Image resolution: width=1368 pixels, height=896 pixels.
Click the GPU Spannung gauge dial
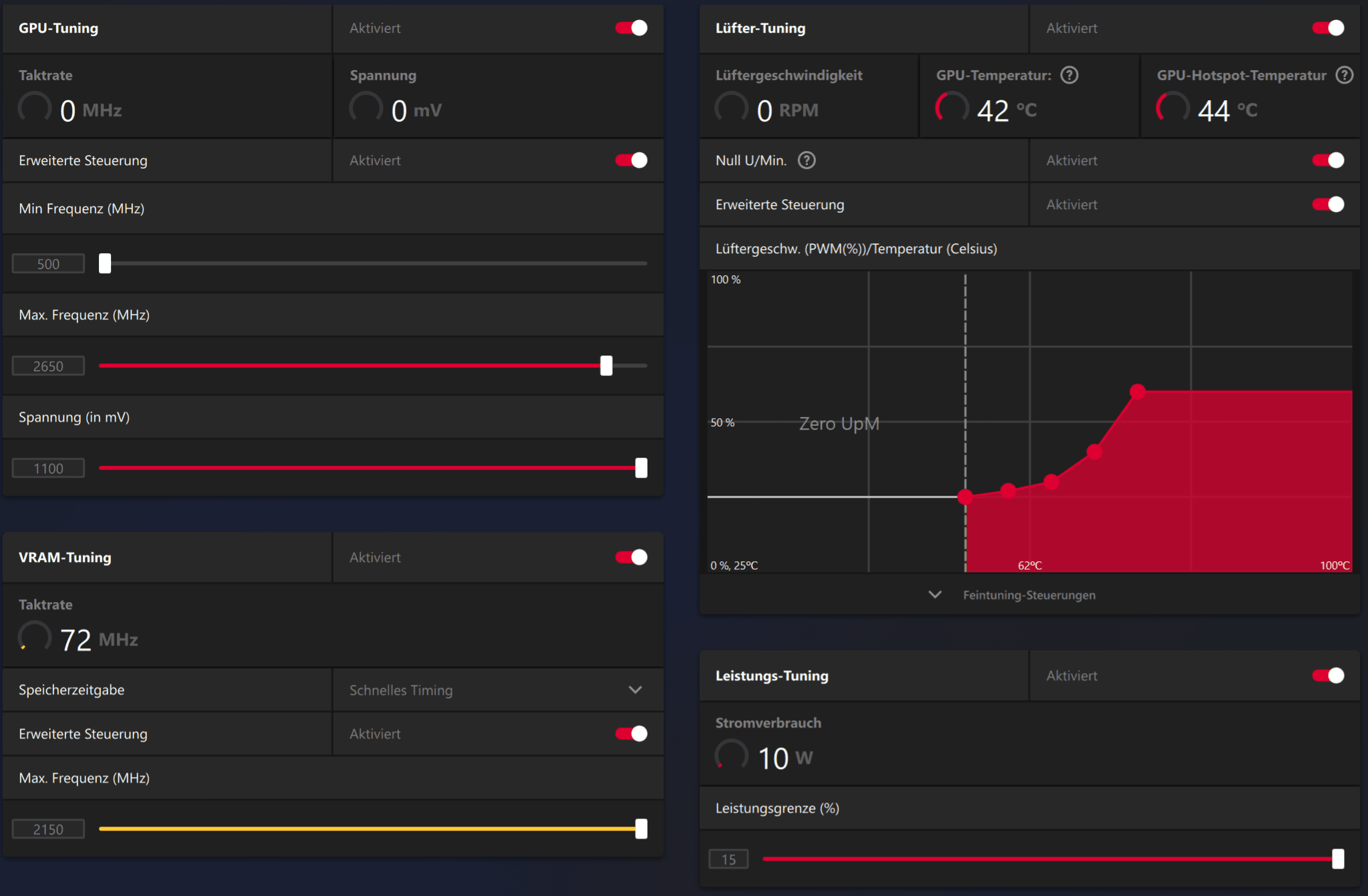point(366,108)
